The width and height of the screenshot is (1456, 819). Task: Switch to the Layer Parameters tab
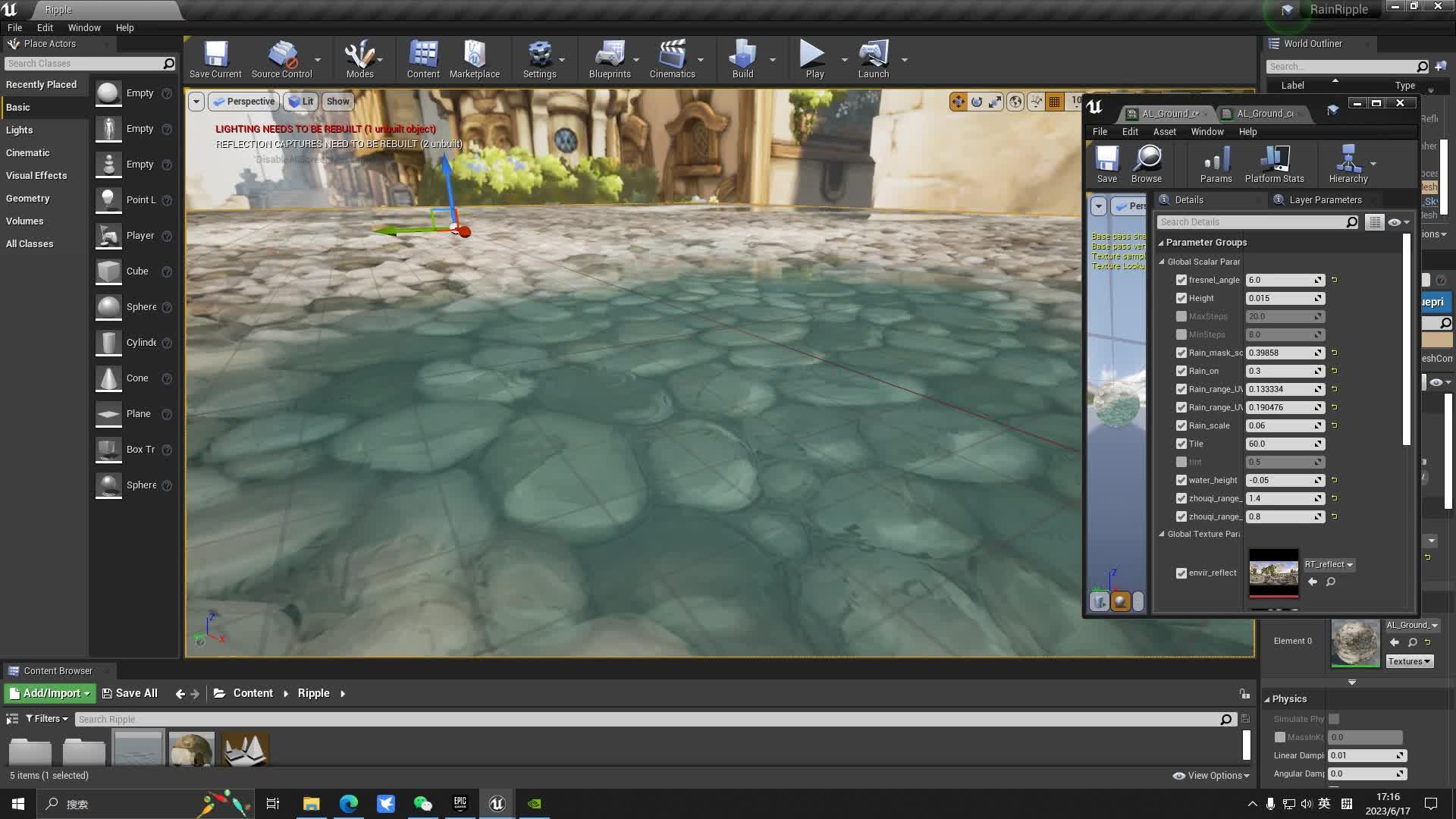click(x=1325, y=199)
